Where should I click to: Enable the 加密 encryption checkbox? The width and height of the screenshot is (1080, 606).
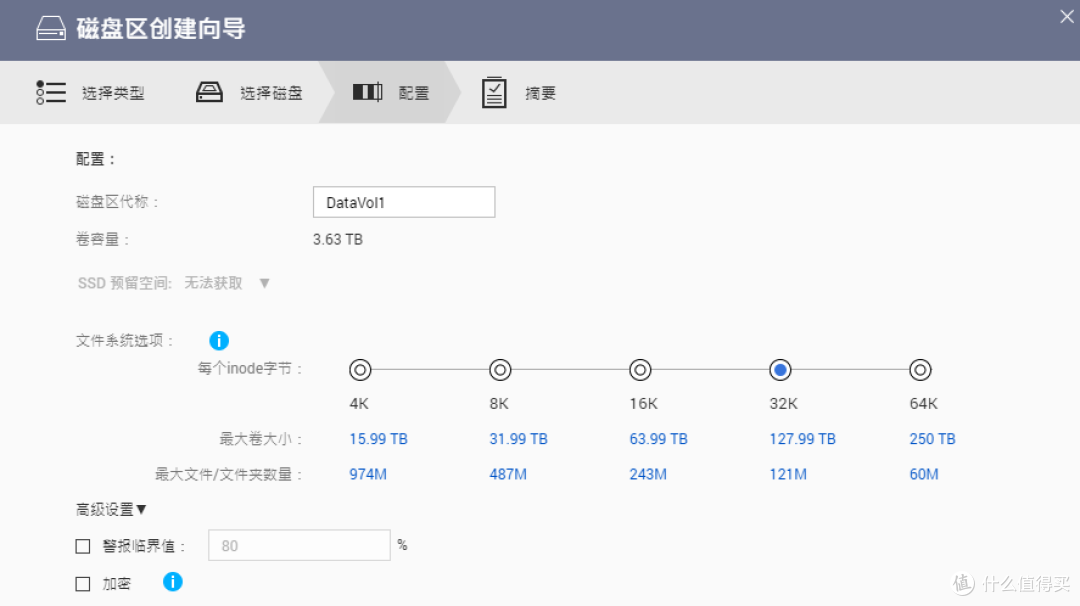(x=83, y=584)
